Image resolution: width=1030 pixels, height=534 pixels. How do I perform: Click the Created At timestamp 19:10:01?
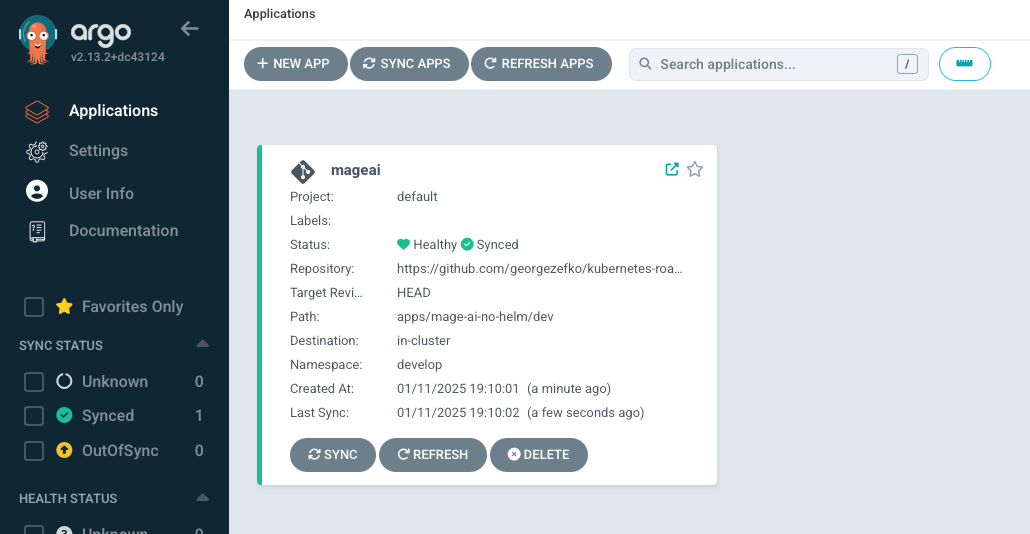point(458,389)
